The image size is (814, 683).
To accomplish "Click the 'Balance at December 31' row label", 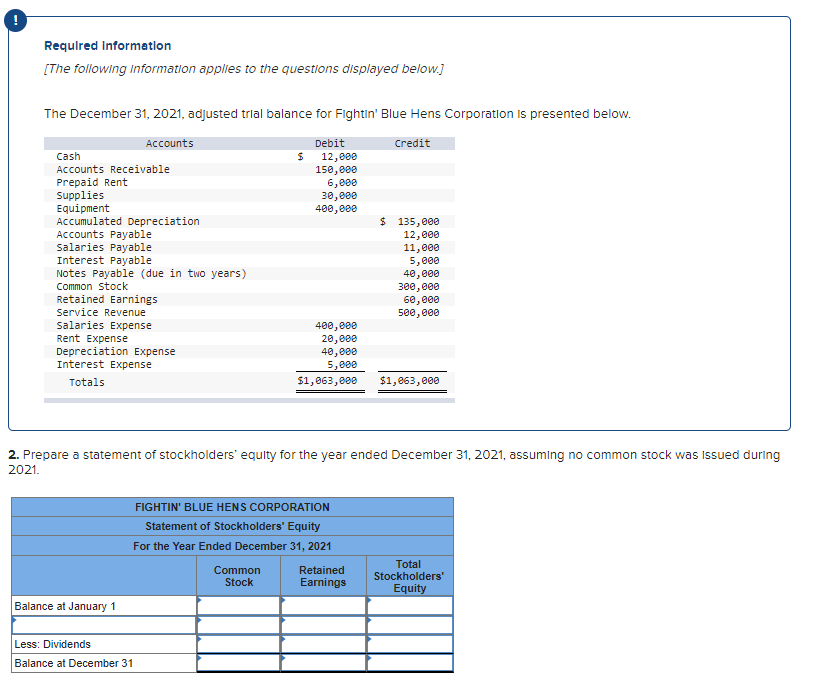I will click(74, 663).
